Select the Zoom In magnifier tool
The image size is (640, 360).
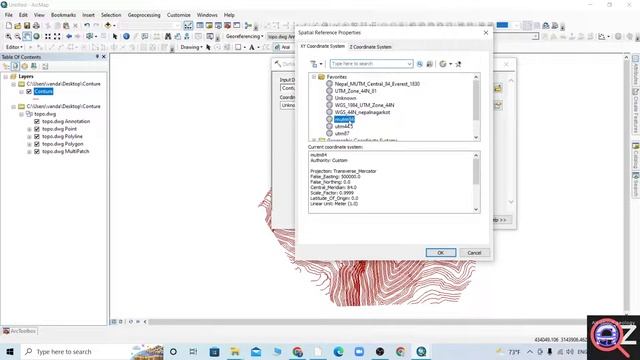tap(8, 36)
